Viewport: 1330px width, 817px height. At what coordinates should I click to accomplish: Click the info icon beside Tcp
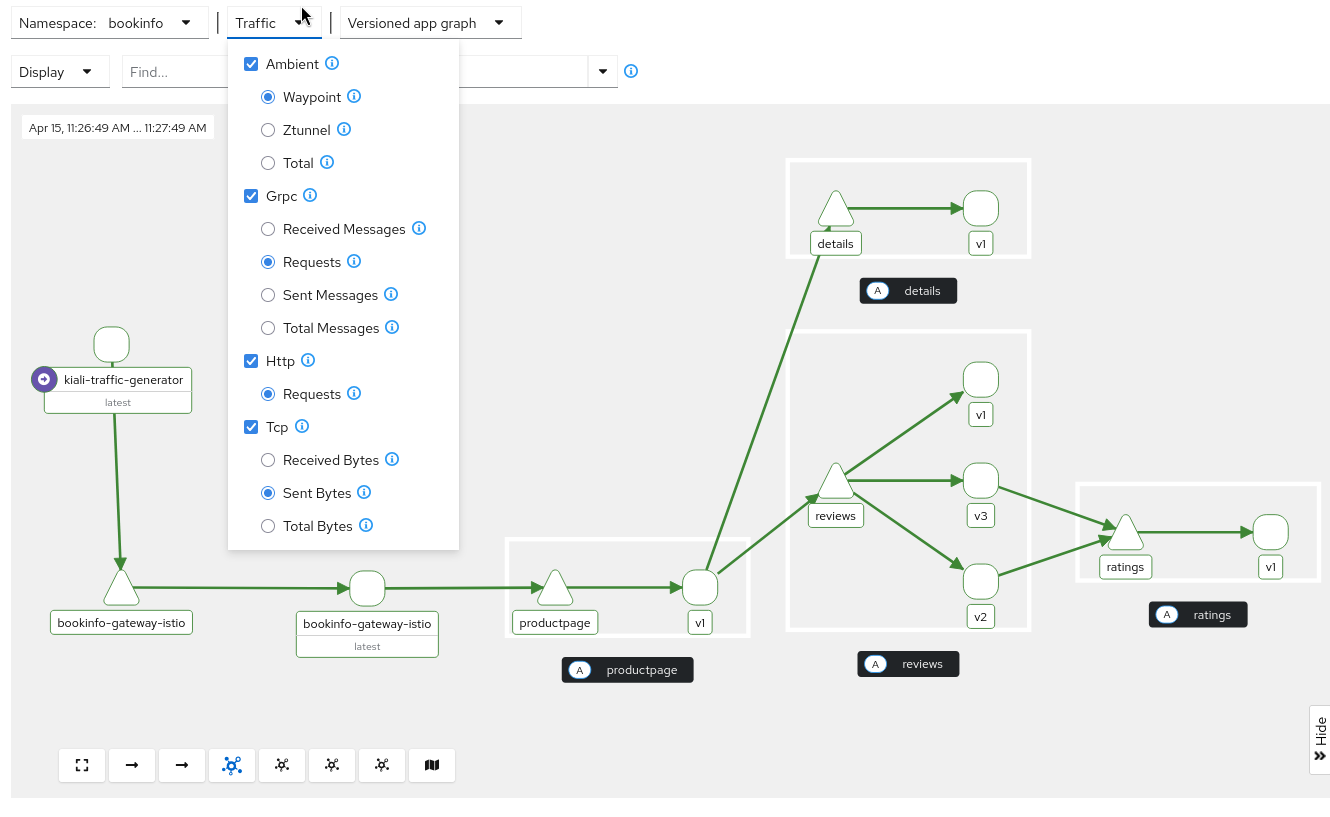tap(302, 426)
